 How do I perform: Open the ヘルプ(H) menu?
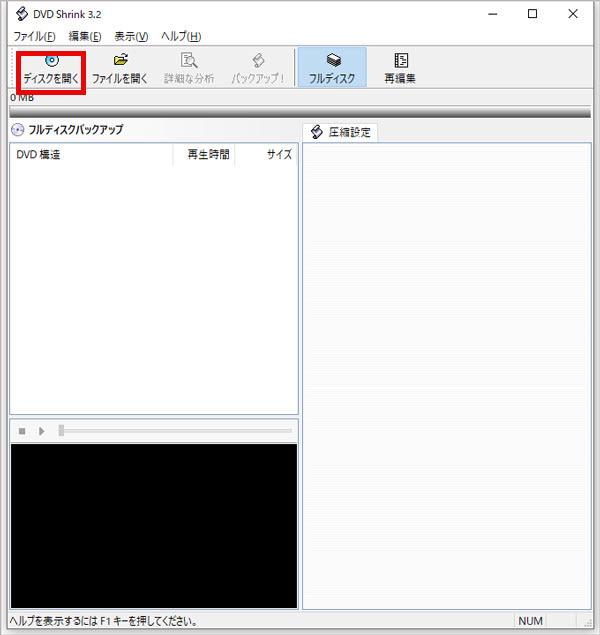pos(181,36)
